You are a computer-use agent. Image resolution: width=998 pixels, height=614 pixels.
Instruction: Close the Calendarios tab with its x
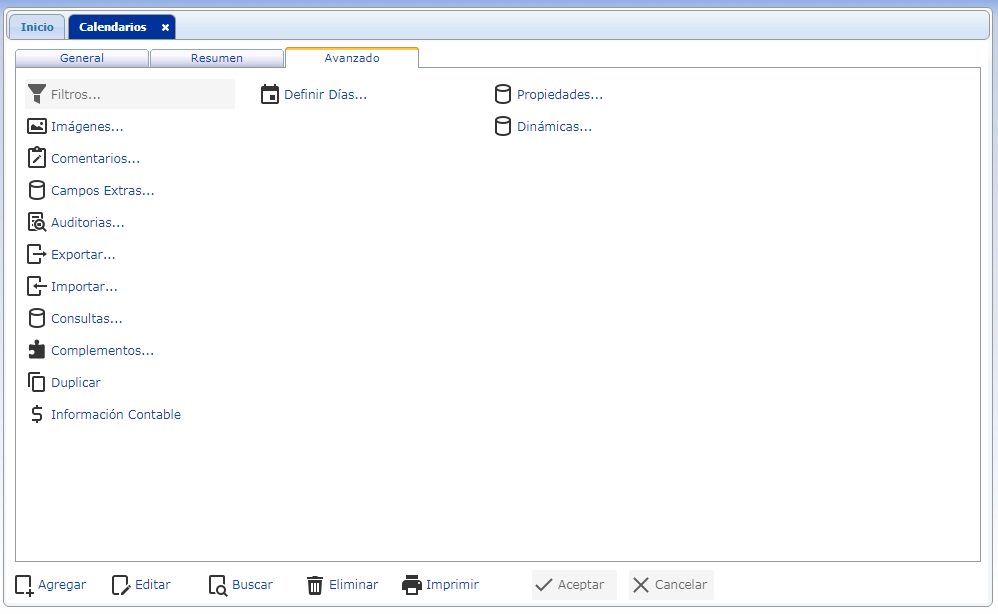pos(165,27)
